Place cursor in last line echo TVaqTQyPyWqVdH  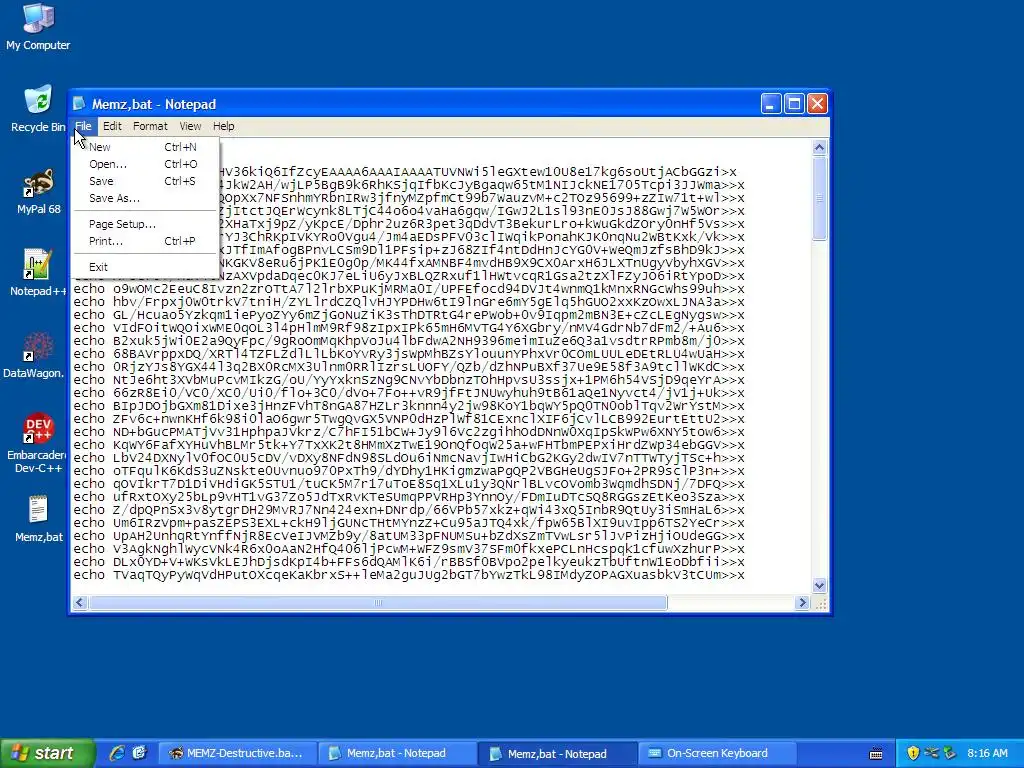[408, 575]
